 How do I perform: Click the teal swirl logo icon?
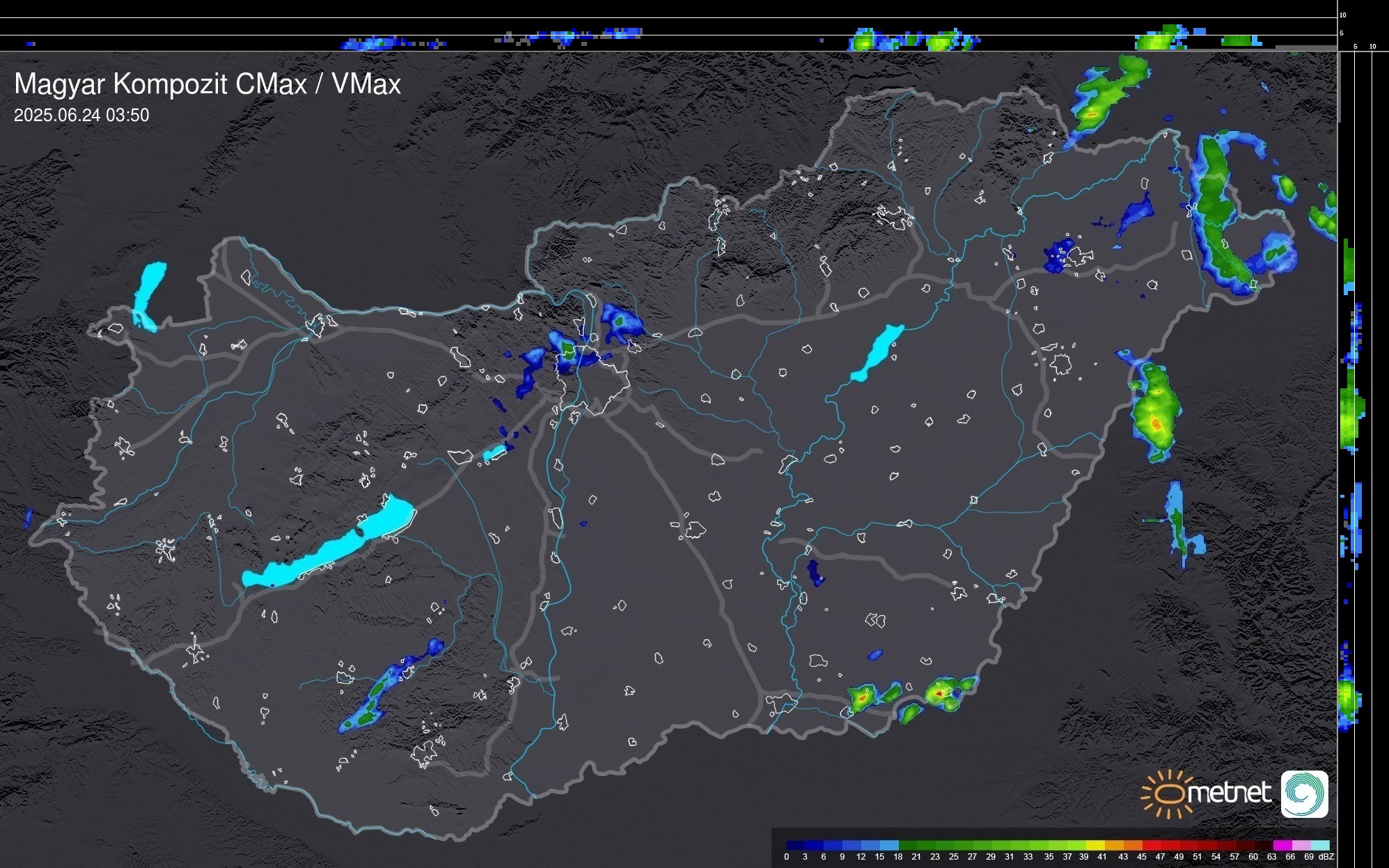(1304, 794)
